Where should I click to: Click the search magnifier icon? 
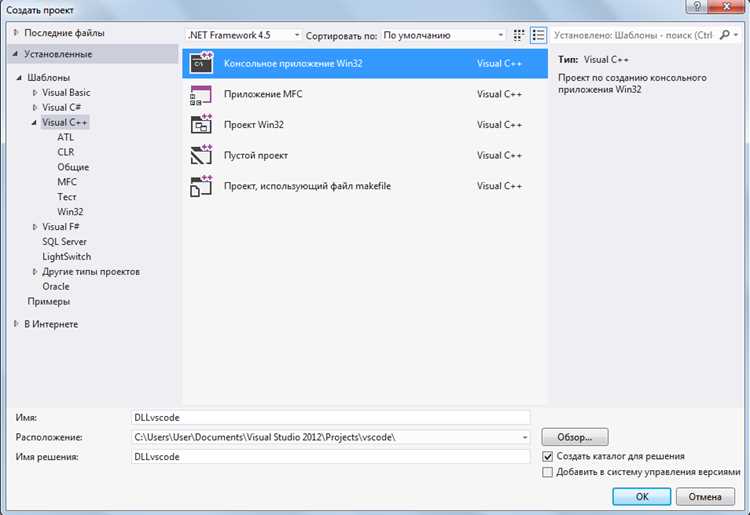(725, 35)
